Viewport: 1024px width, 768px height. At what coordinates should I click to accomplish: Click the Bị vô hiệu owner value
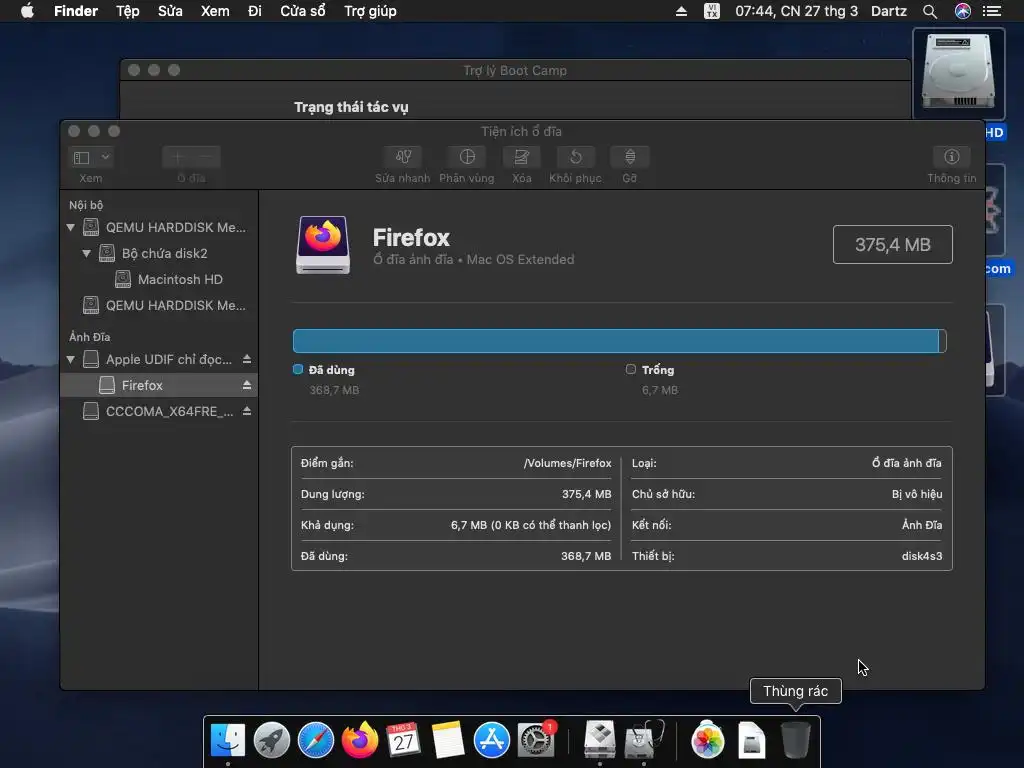[x=917, y=494]
